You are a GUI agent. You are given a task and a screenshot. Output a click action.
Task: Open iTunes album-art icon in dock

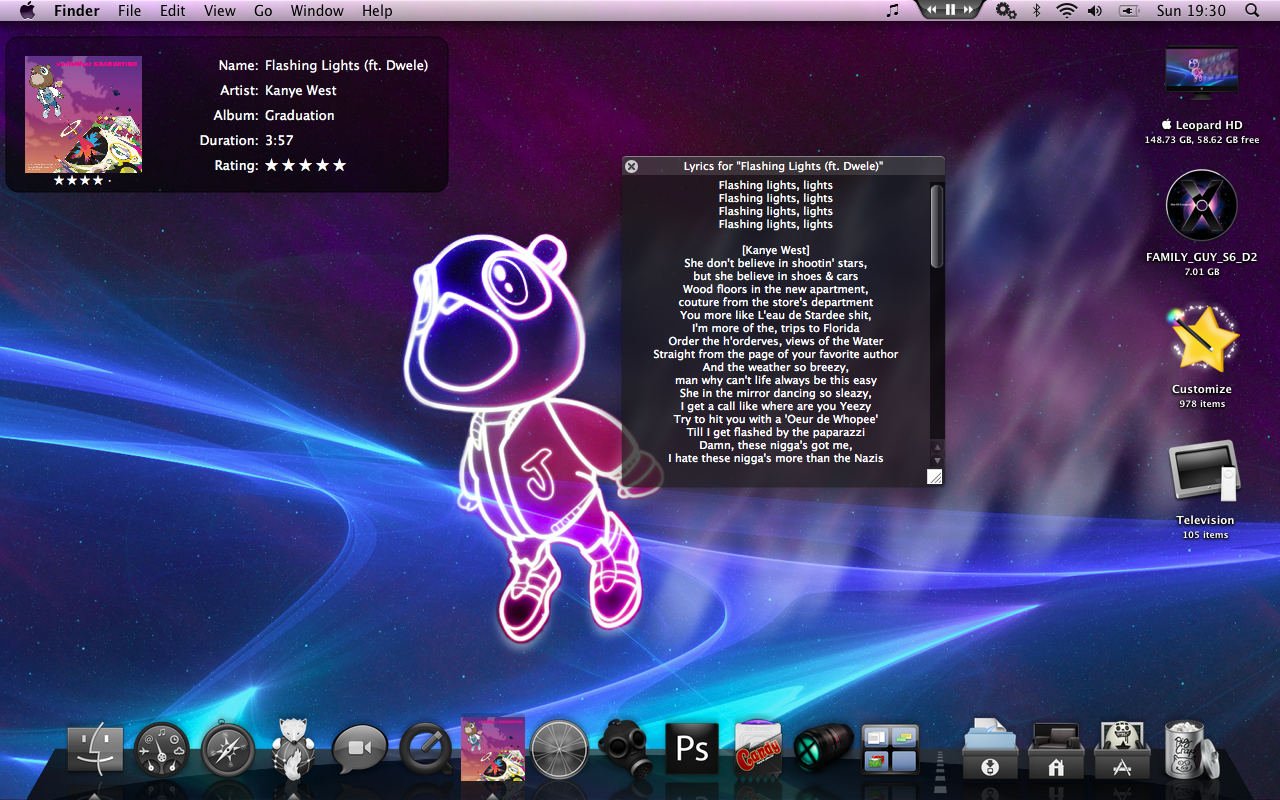pos(493,748)
